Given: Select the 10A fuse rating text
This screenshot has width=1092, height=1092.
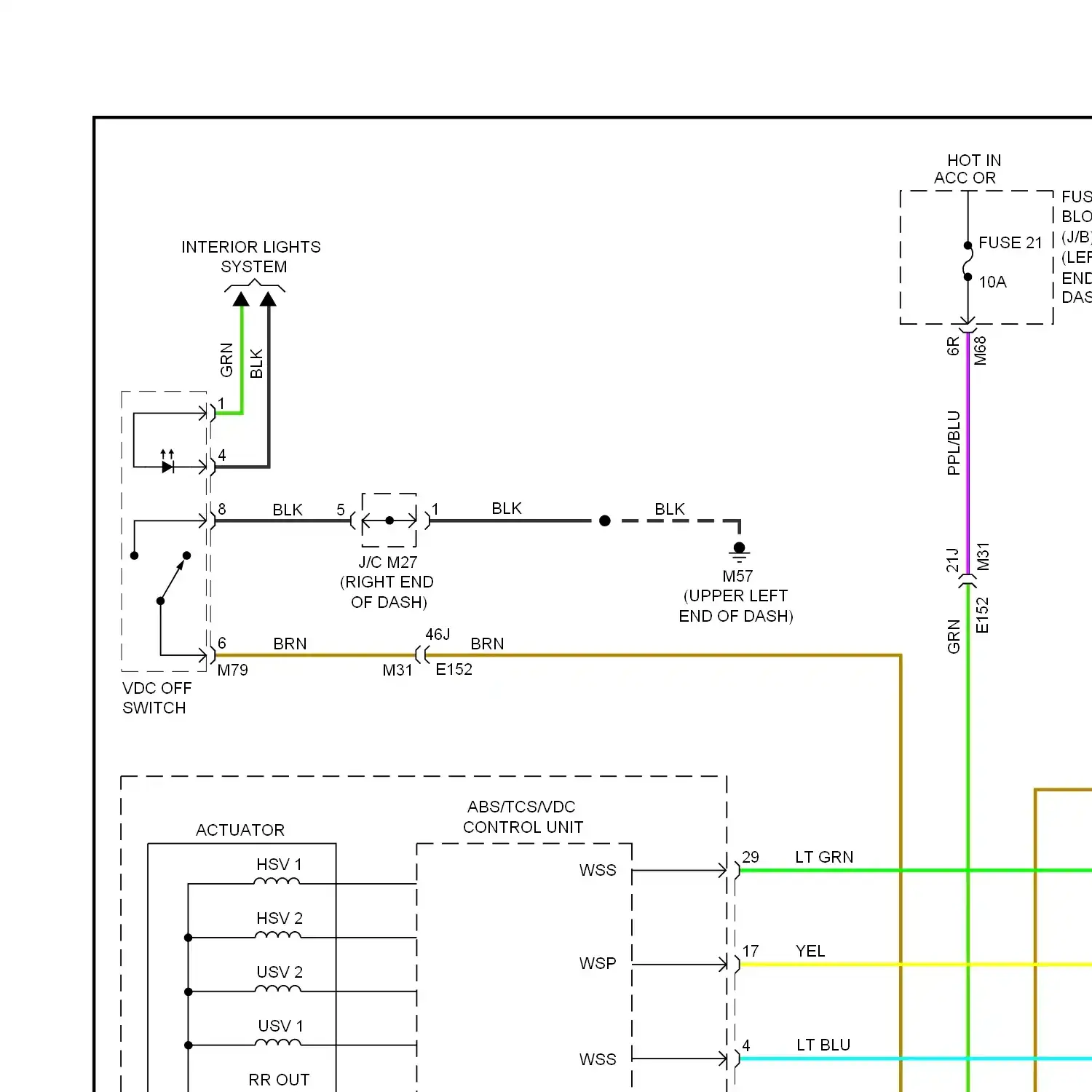Looking at the screenshot, I should (x=992, y=282).
